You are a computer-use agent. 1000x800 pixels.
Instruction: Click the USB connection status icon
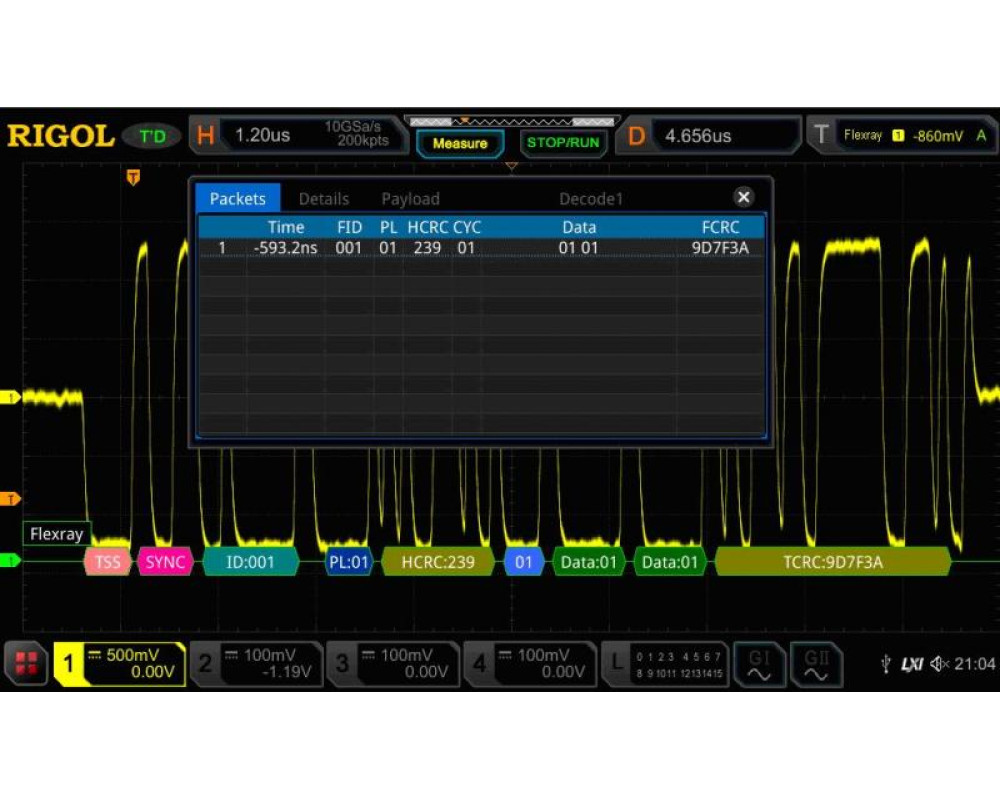885,664
